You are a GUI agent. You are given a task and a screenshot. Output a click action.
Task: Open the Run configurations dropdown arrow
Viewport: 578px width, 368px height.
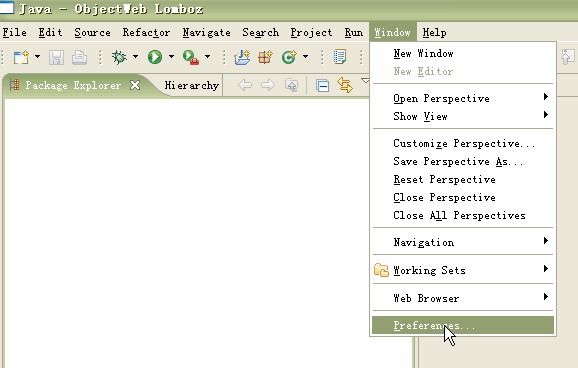click(171, 57)
